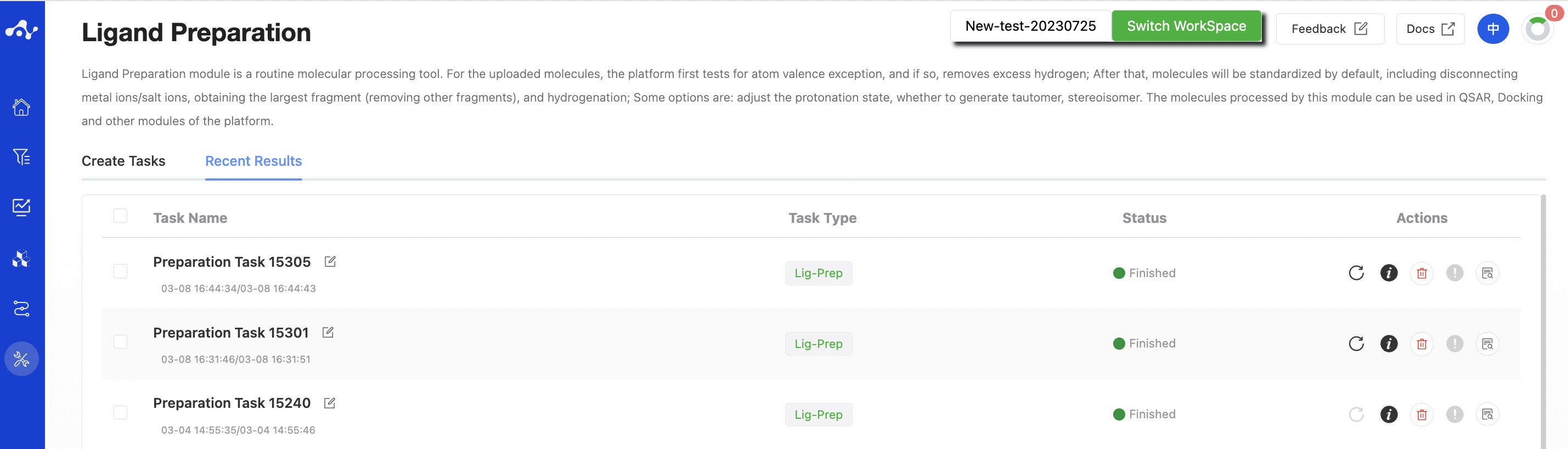Click the rerun icon for Task 15305
The height and width of the screenshot is (449, 1568).
click(1356, 273)
